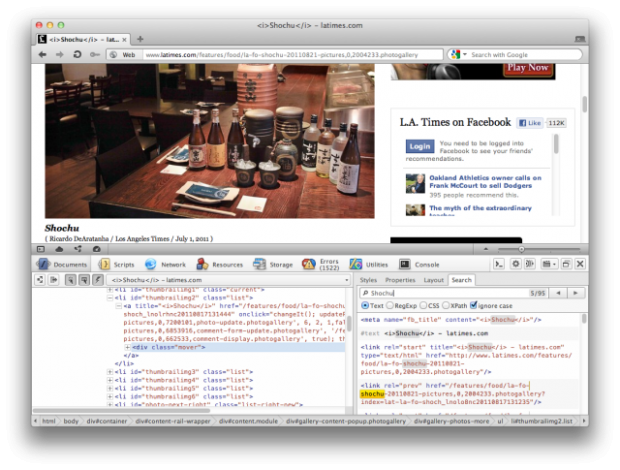This screenshot has width=620, height=470.
Task: Open the Google search engine dropdown
Action: click(459, 55)
